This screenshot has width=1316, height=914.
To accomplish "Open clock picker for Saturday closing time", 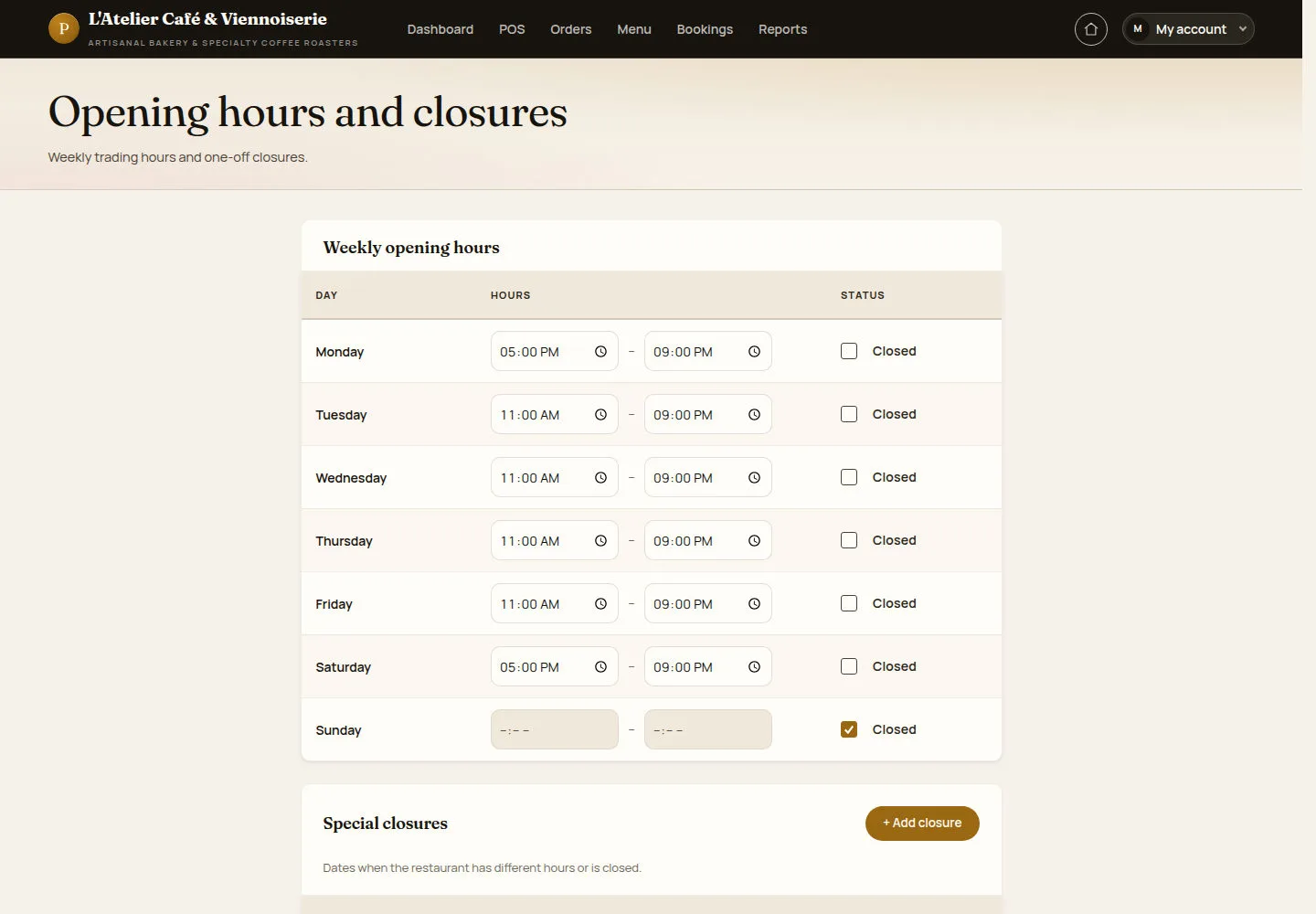I will point(754,667).
